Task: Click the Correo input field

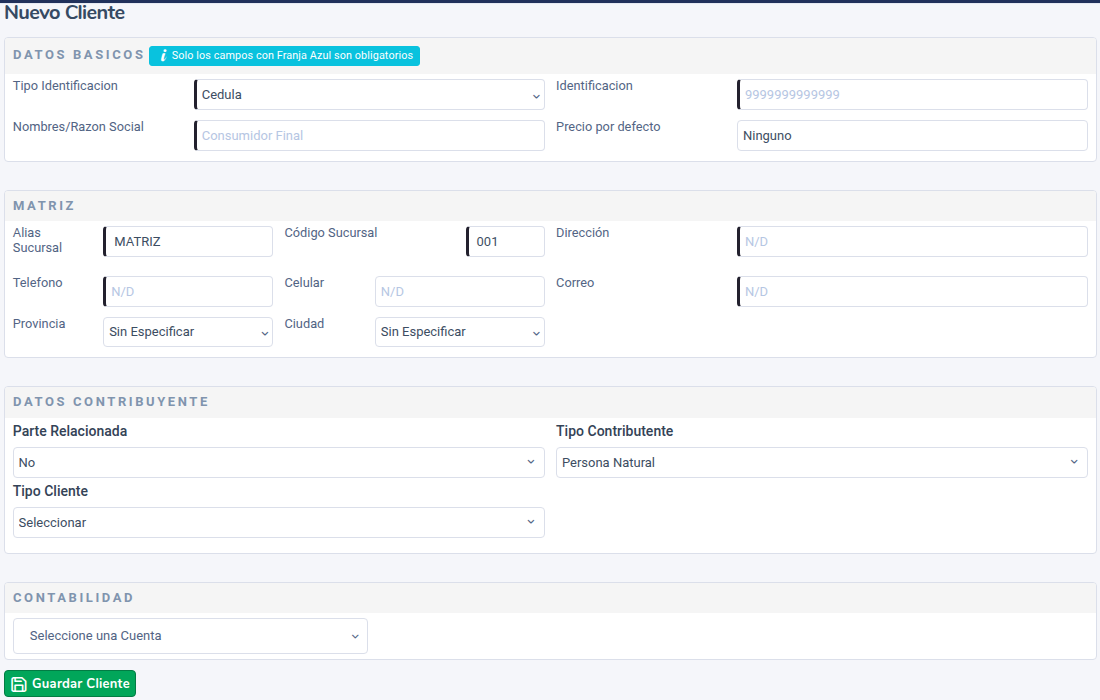Action: (x=912, y=291)
